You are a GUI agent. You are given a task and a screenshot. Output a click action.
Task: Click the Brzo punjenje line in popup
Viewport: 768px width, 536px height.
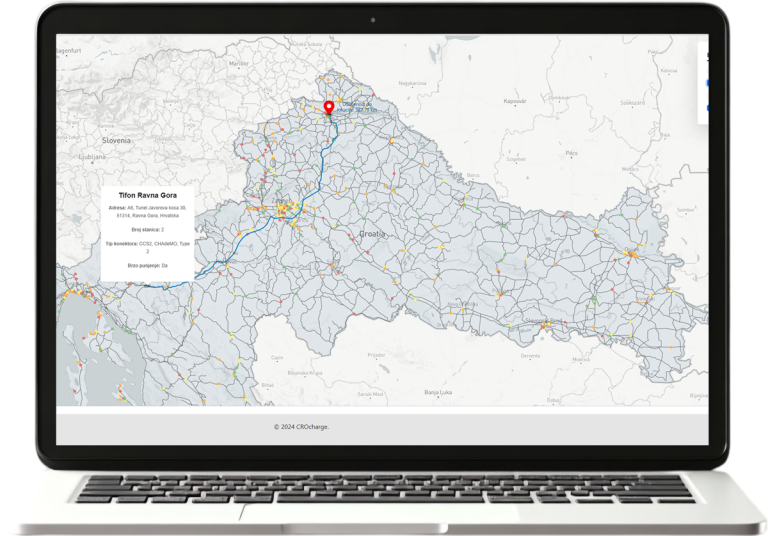148,266
